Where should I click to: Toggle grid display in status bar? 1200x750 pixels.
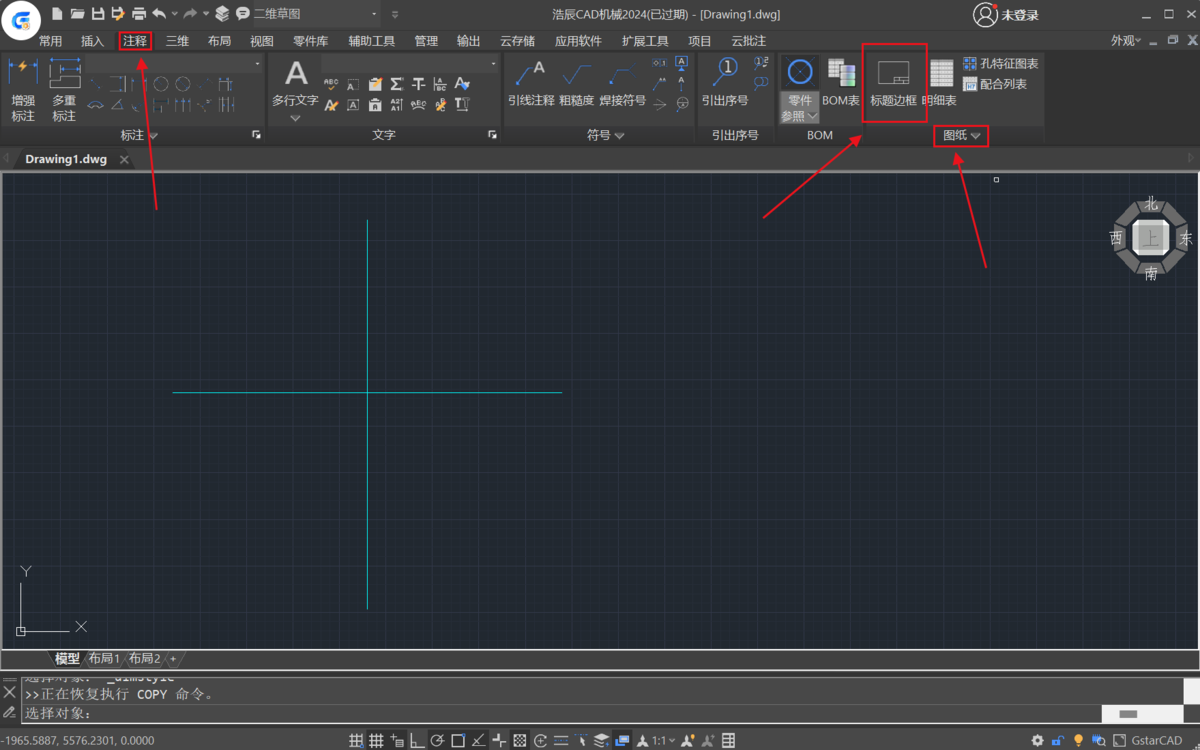(377, 741)
